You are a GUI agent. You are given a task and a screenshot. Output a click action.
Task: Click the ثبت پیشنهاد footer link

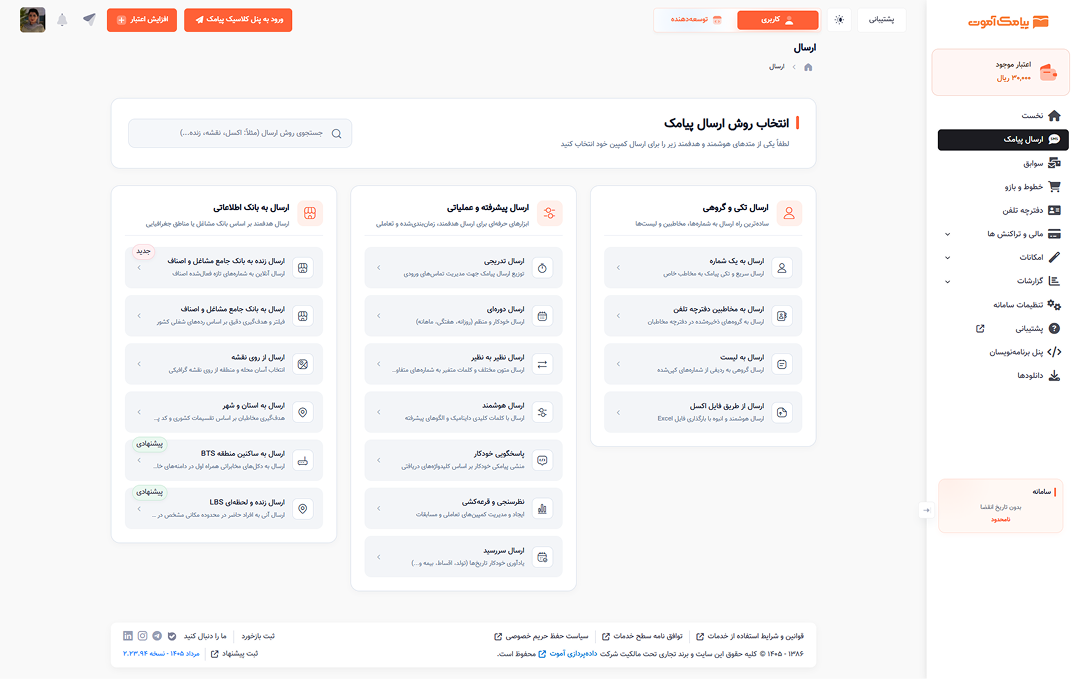click(x=234, y=654)
